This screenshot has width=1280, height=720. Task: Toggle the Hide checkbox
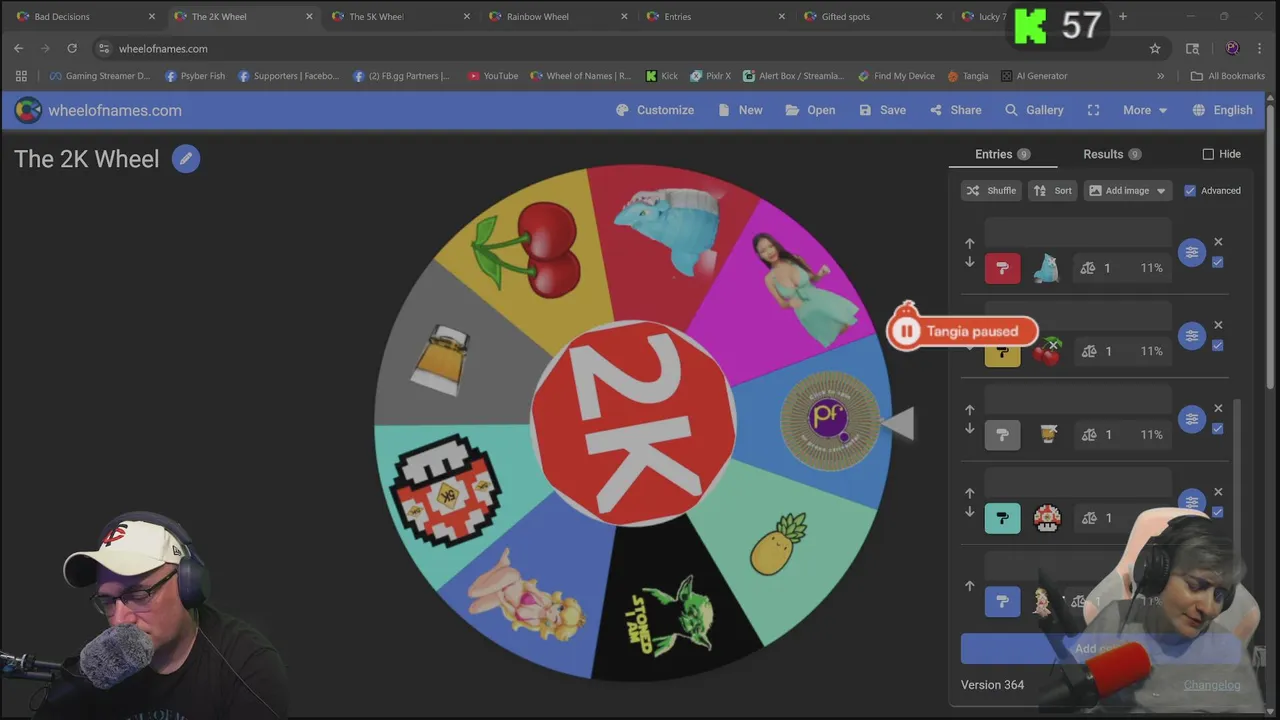tap(1208, 154)
